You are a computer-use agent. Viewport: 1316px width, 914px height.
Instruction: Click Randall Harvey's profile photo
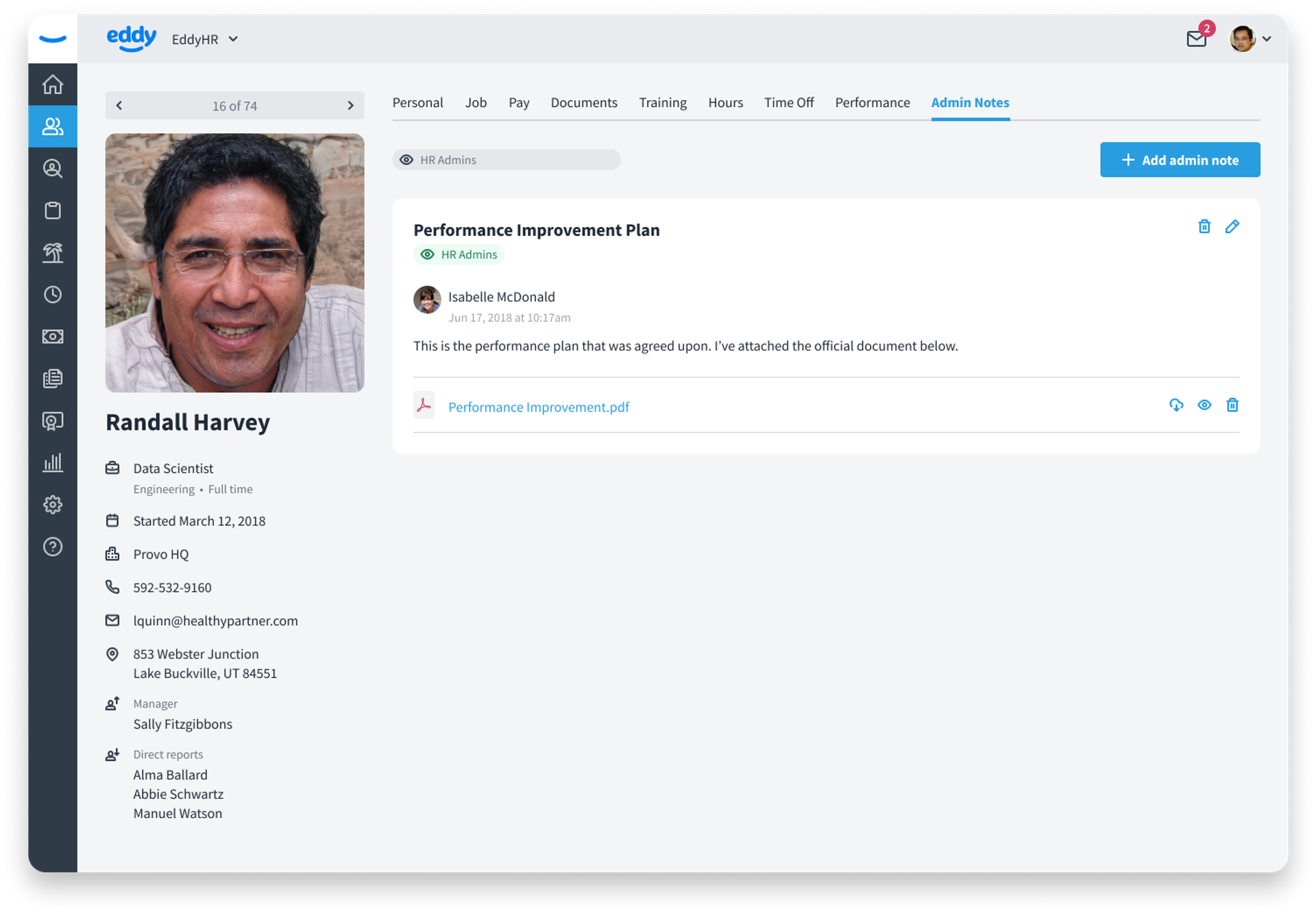tap(234, 263)
